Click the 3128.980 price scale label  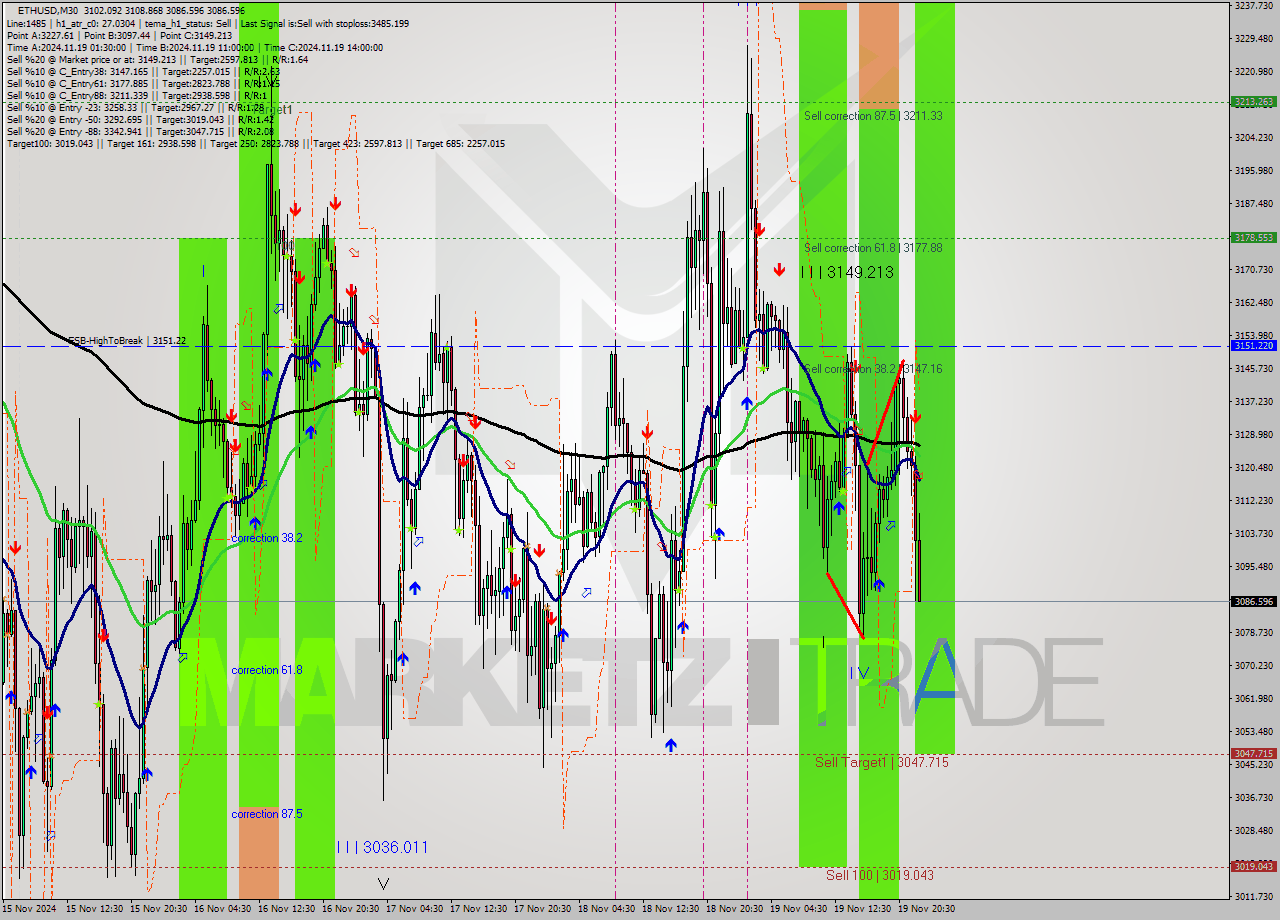(1253, 435)
